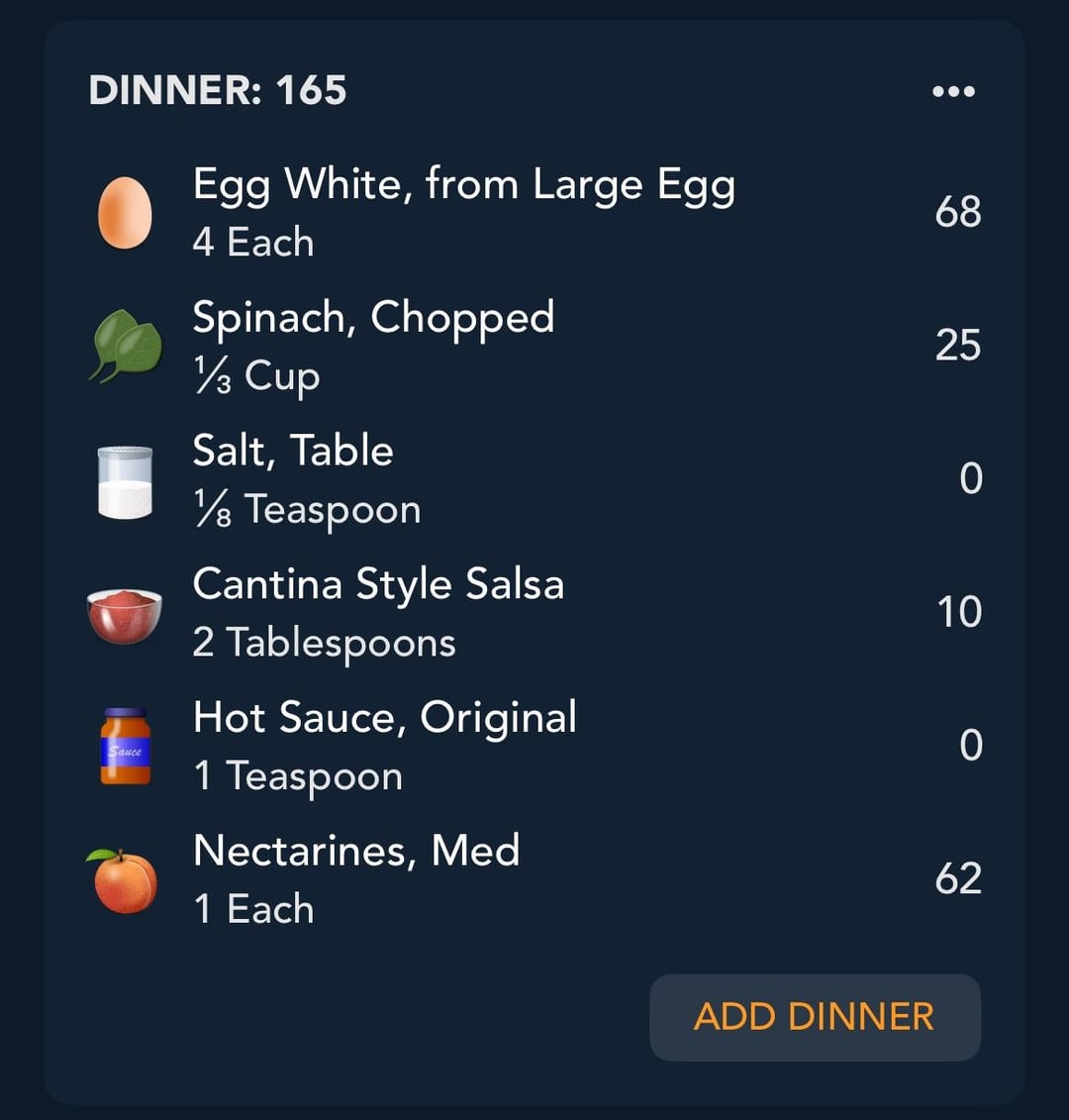The image size is (1069, 1120).
Task: Tap the salsa bowl icon
Action: click(125, 616)
